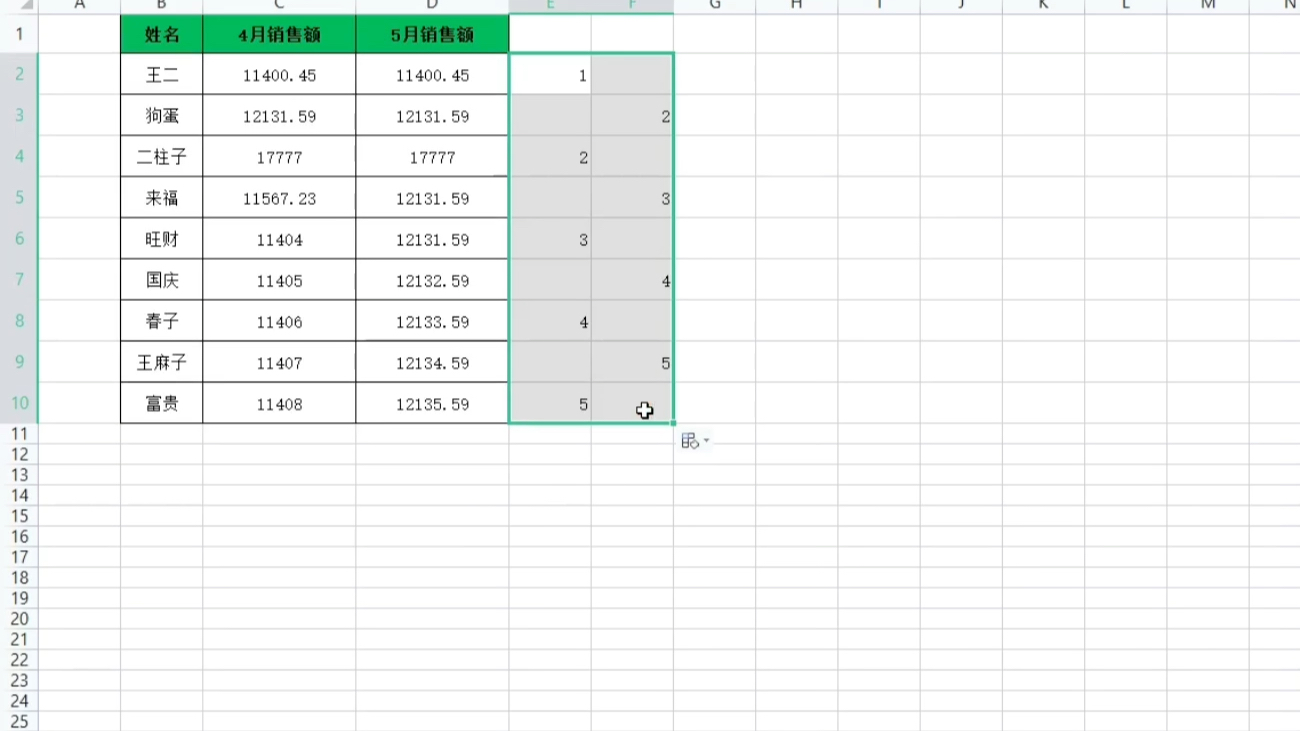The width and height of the screenshot is (1300, 731).
Task: Select the May value 12132.59
Action: coord(432,280)
